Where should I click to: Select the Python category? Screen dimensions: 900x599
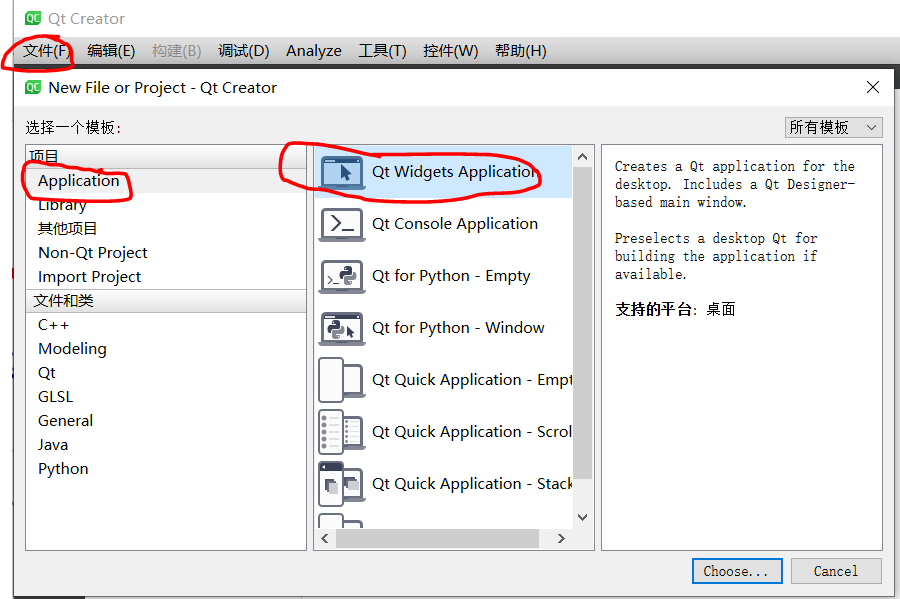[63, 468]
